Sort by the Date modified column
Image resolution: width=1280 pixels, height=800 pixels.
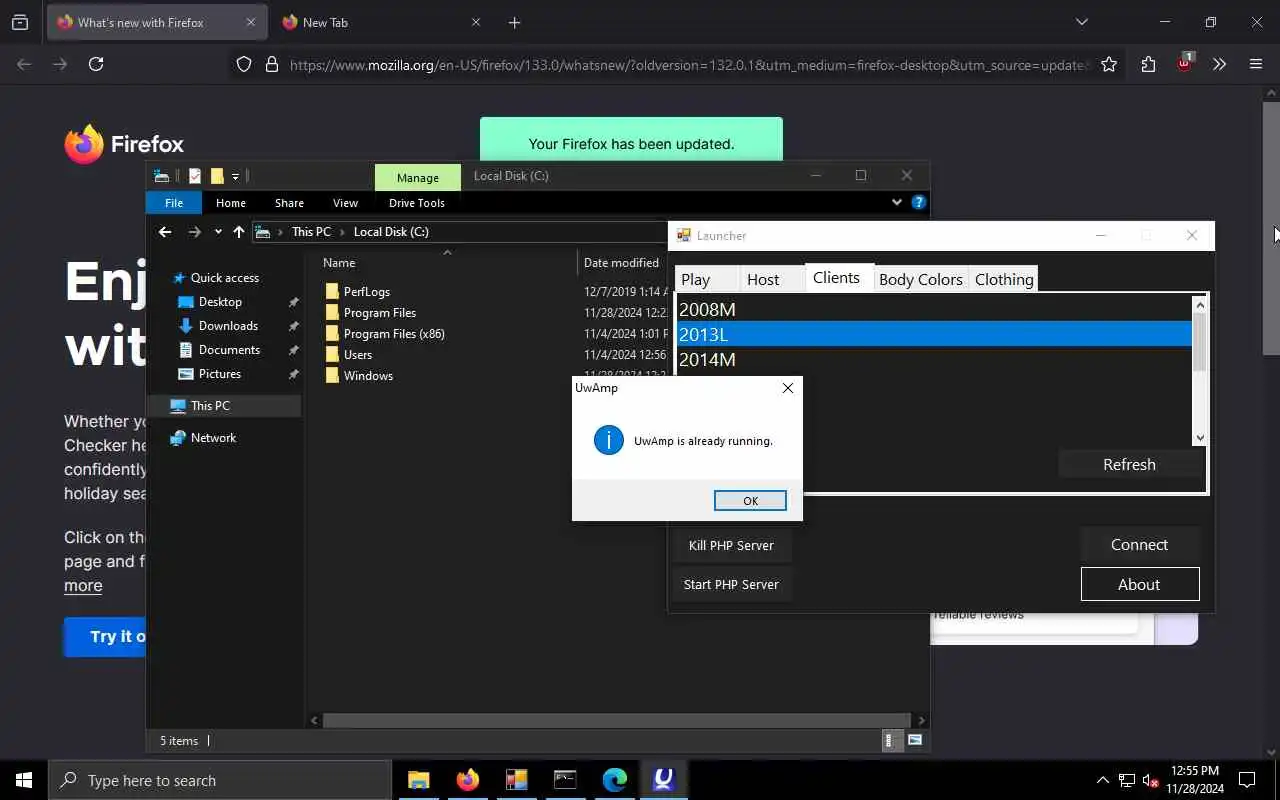(x=621, y=263)
